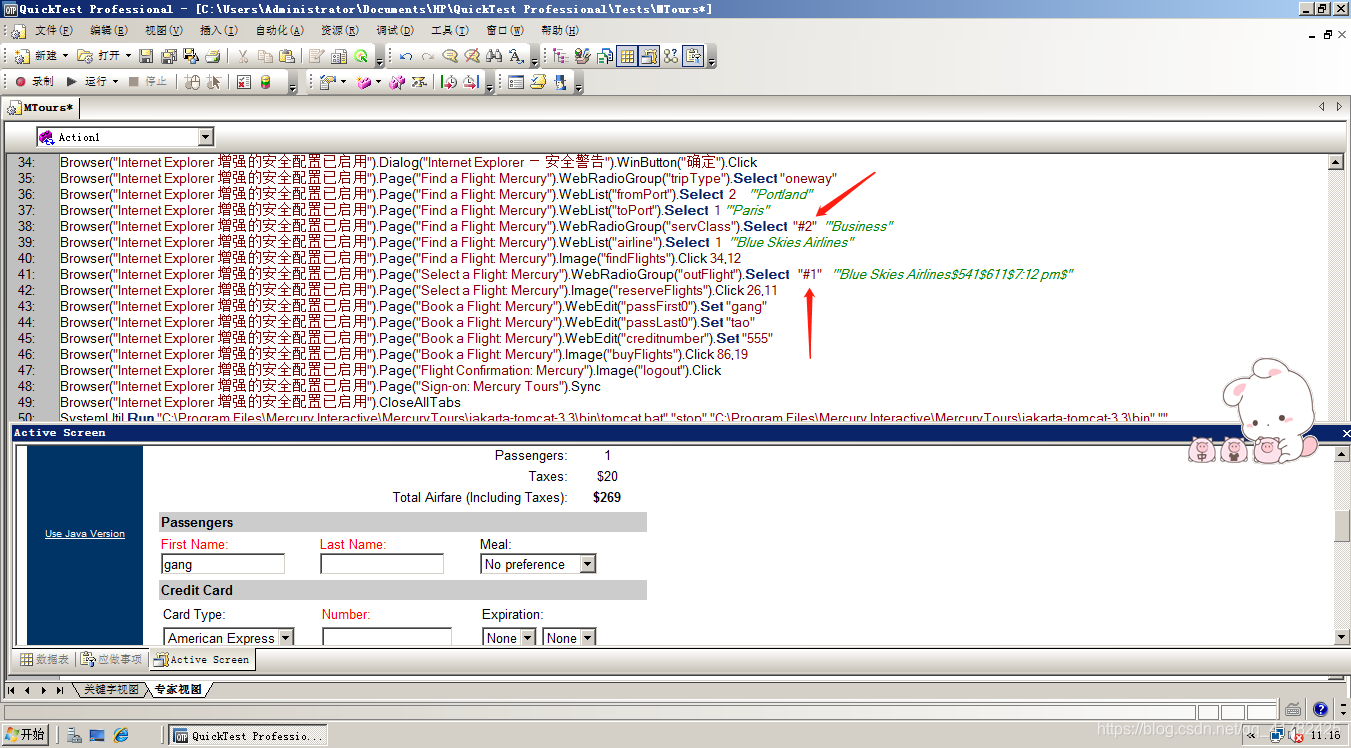
Task: Open the Action1 action dropdown
Action: (x=206, y=137)
